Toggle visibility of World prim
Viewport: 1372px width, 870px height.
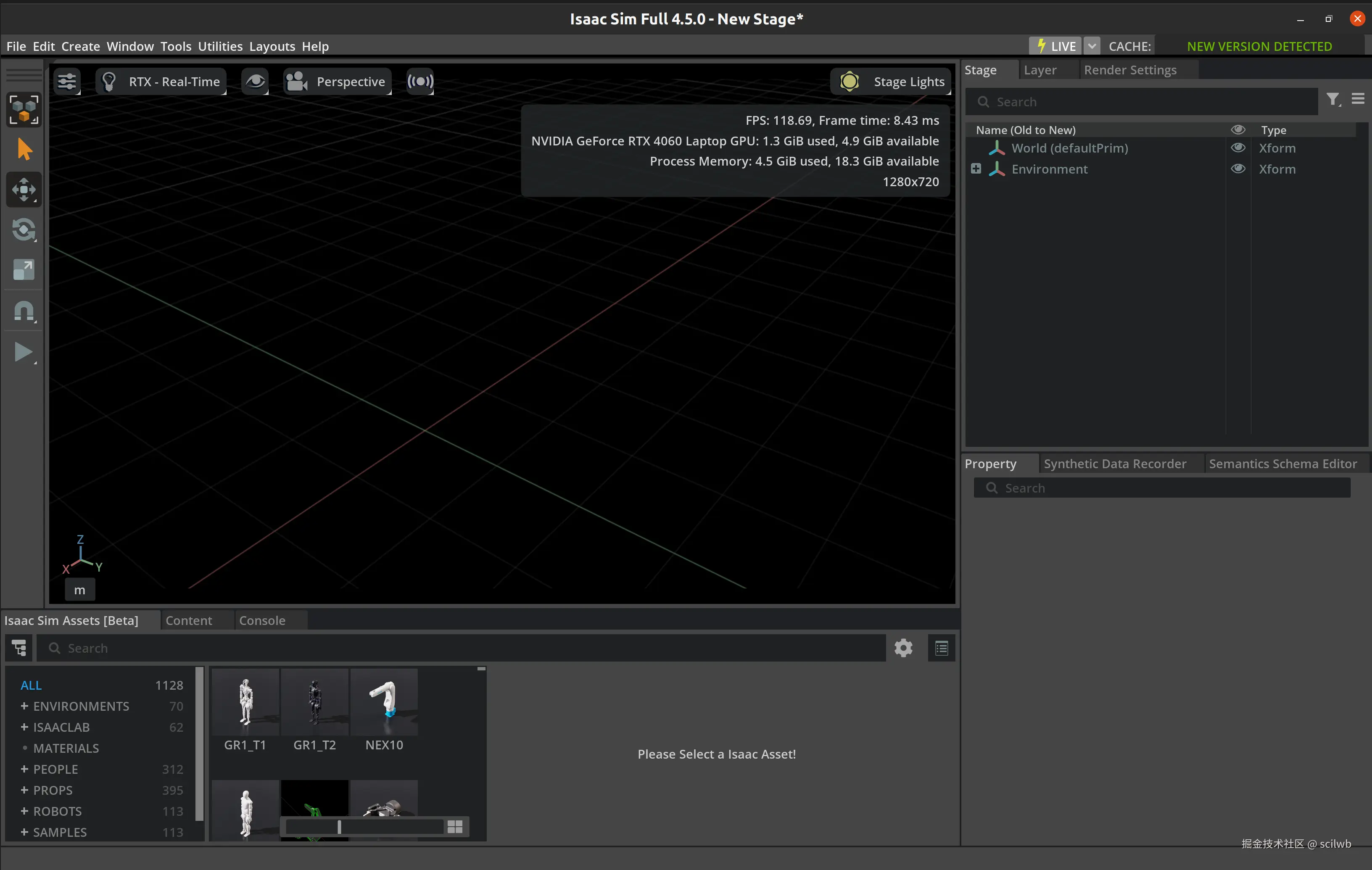(x=1237, y=148)
